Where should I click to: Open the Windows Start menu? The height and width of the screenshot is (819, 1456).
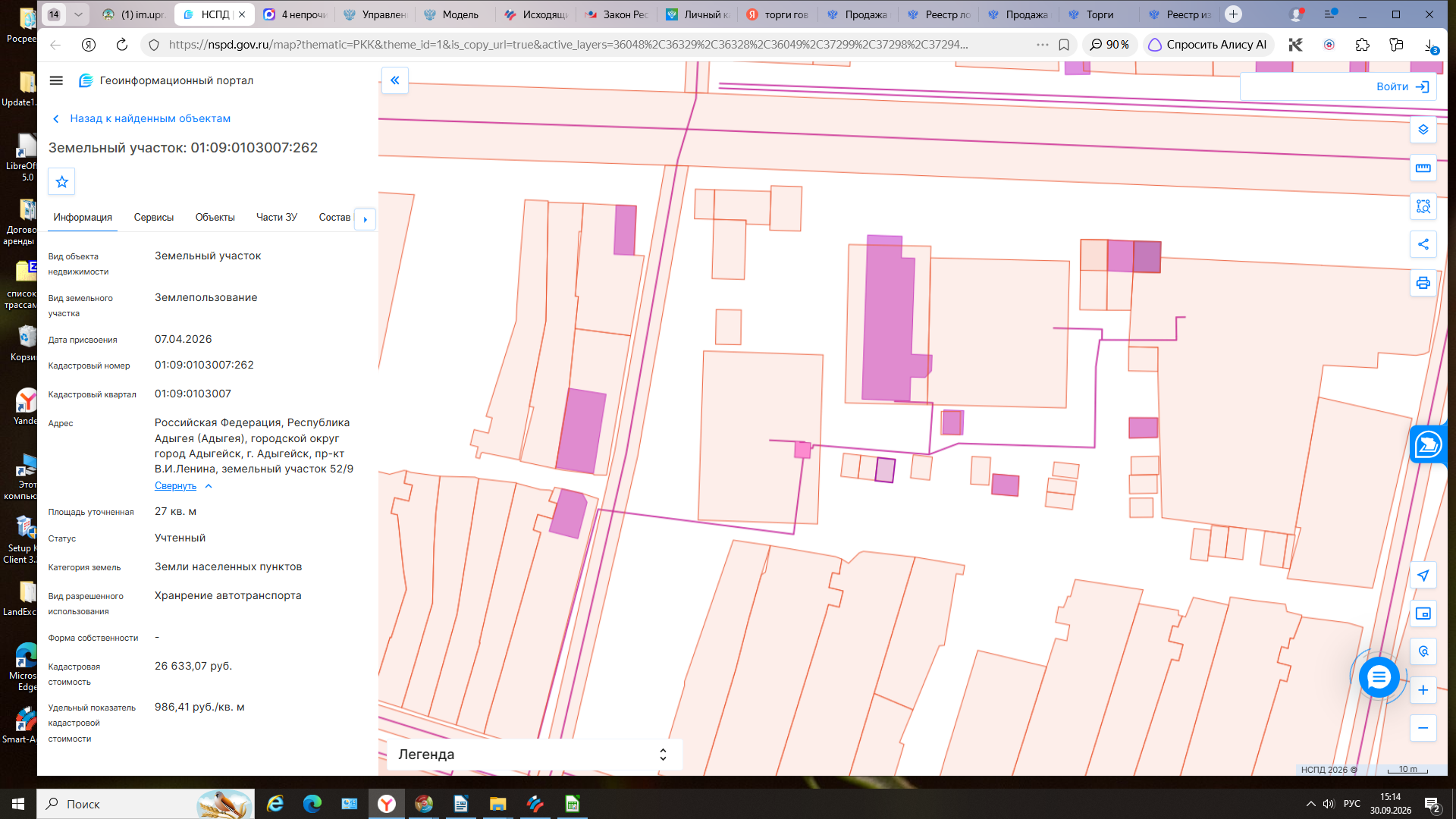coord(18,804)
